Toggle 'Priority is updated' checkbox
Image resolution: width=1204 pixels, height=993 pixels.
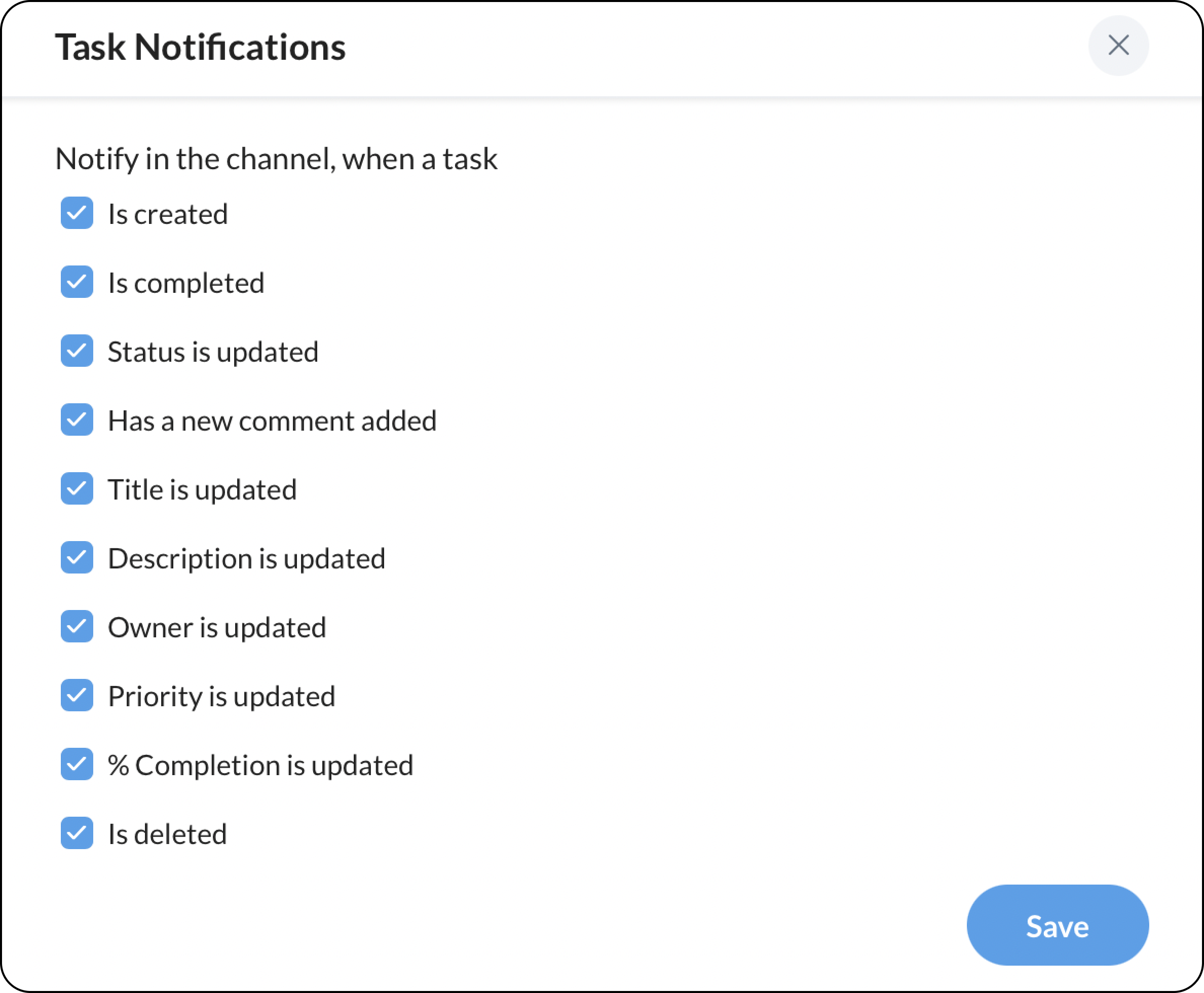77,696
